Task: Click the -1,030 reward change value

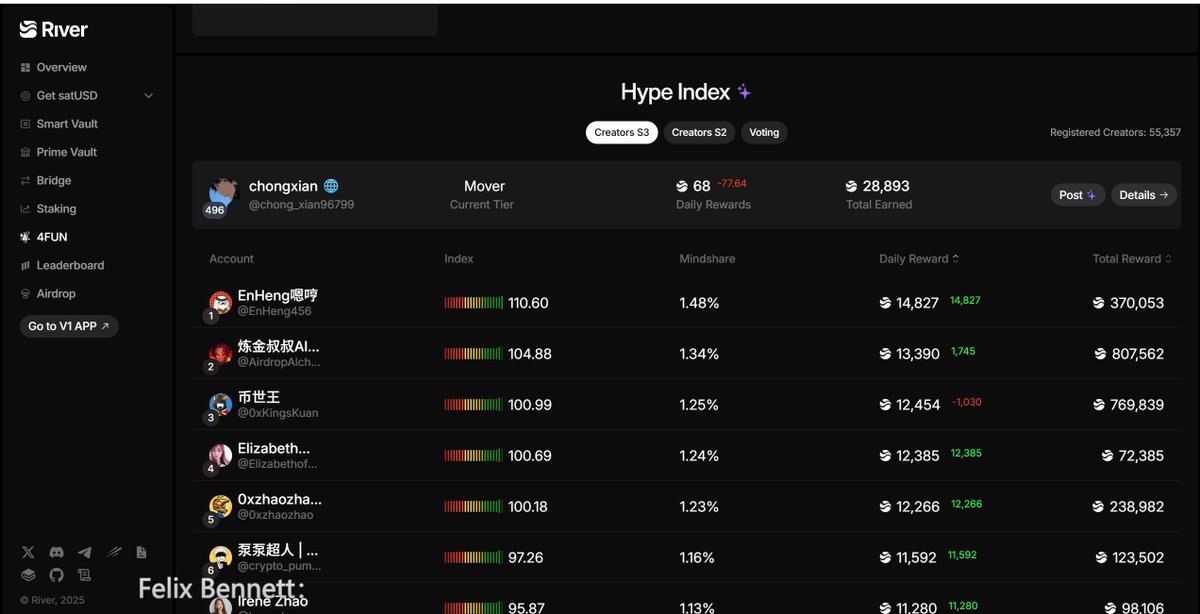Action: point(967,402)
